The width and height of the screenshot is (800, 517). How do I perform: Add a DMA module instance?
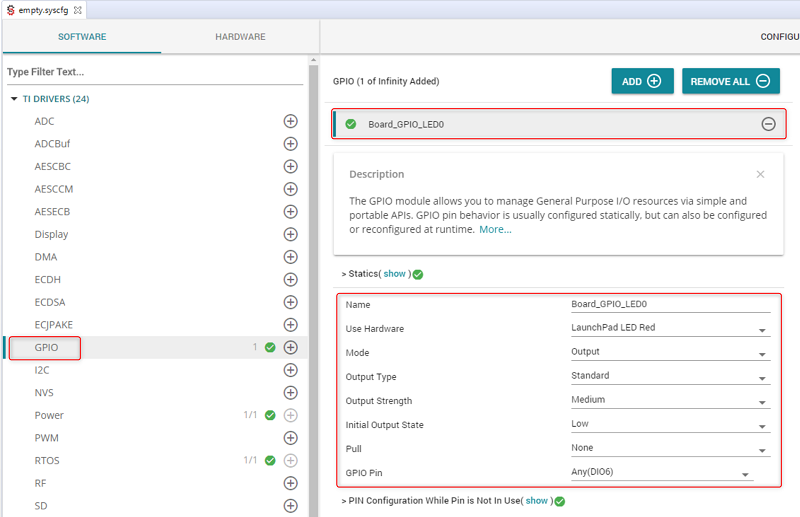291,257
